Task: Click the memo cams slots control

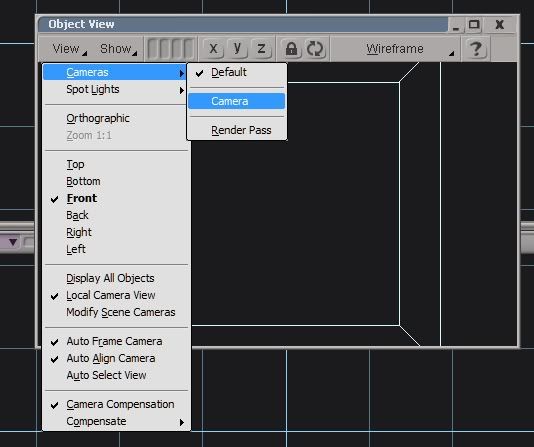Action: 171,49
